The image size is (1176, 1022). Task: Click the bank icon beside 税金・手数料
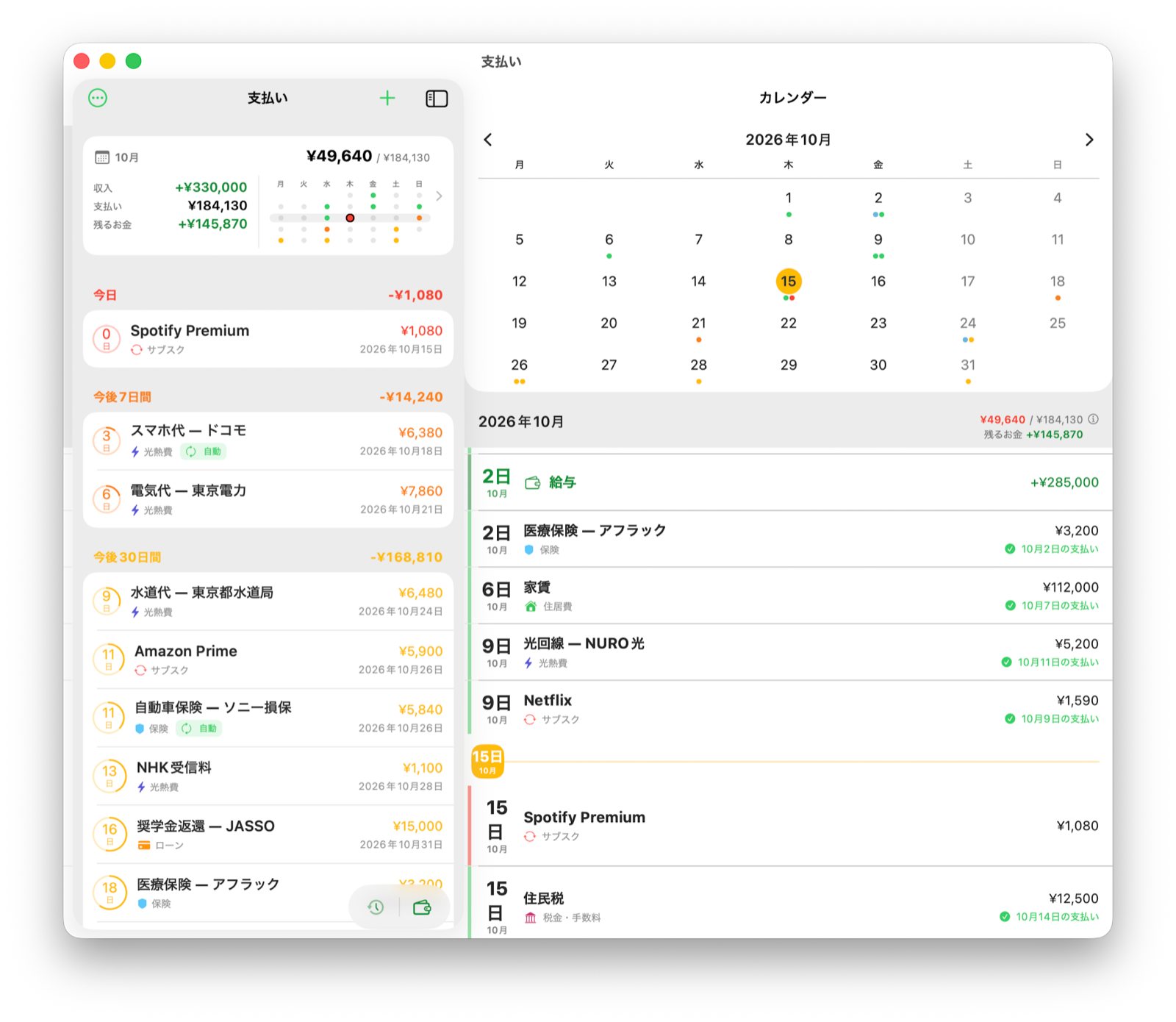tap(530, 918)
